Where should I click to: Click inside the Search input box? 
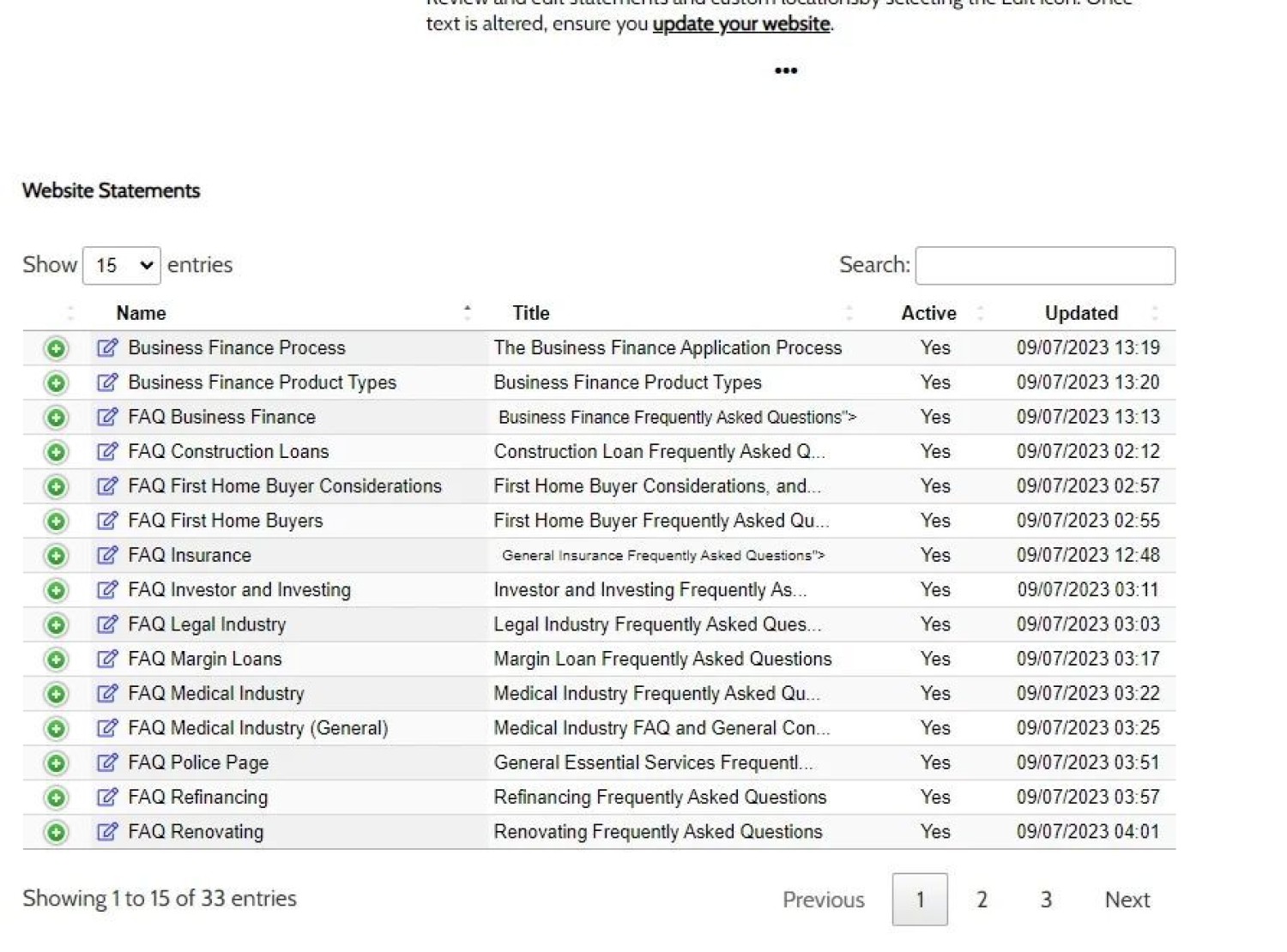1045,266
